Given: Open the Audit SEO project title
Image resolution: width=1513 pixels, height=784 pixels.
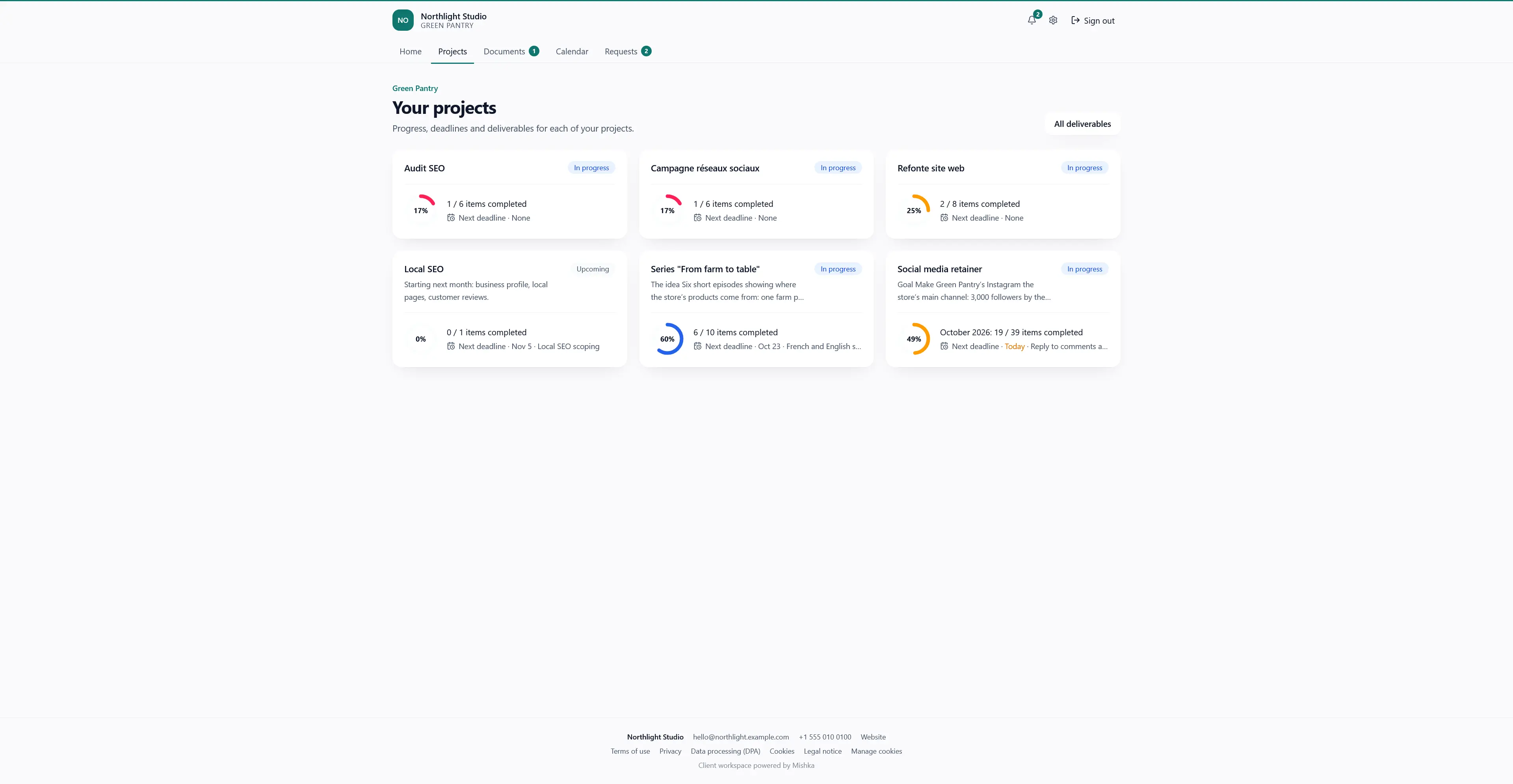Looking at the screenshot, I should tap(424, 168).
